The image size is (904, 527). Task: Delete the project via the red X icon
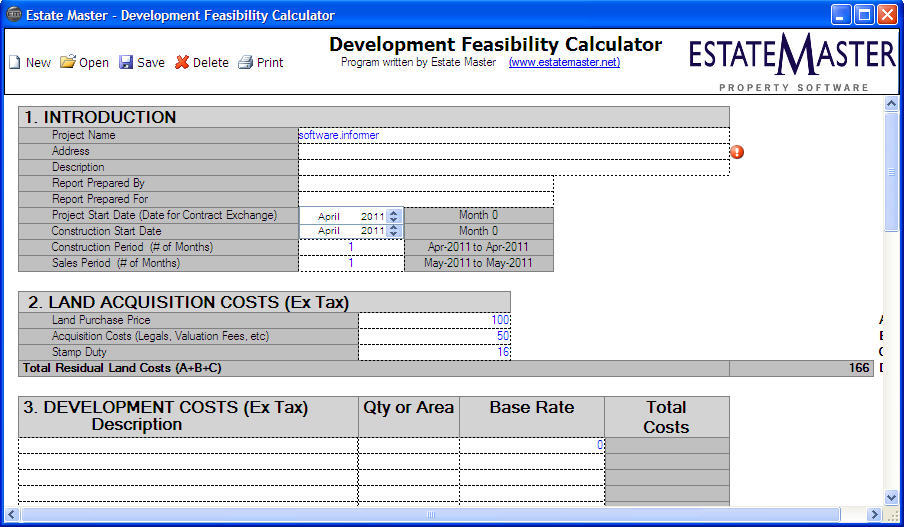(x=182, y=62)
